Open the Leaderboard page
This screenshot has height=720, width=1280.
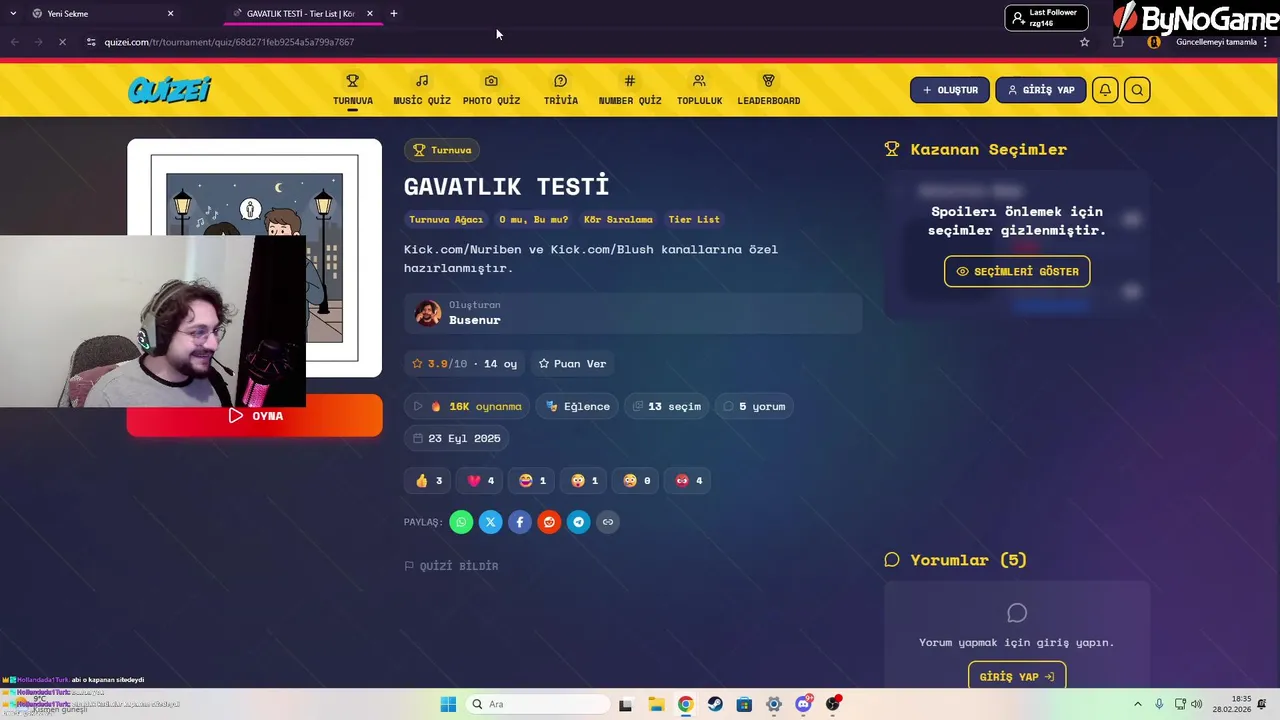pos(769,90)
